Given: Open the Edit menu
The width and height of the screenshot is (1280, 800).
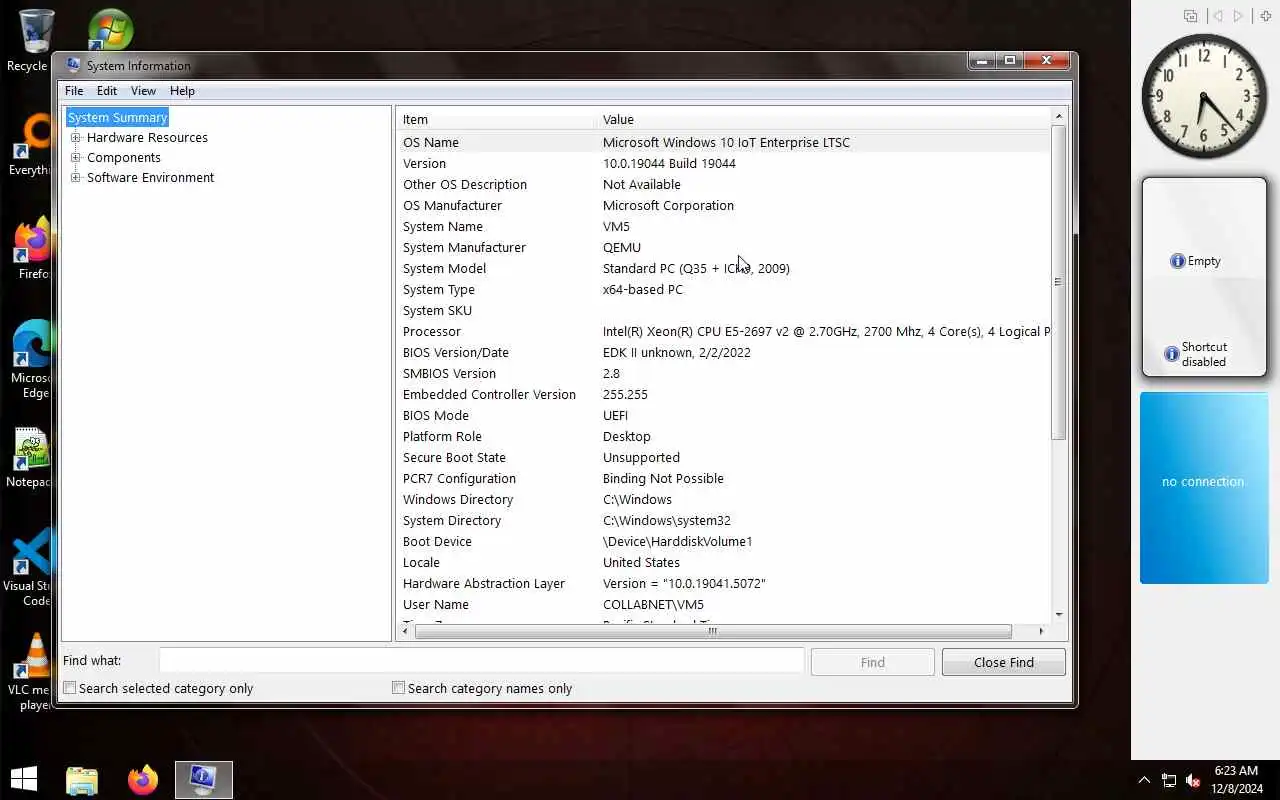Looking at the screenshot, I should coord(107,90).
